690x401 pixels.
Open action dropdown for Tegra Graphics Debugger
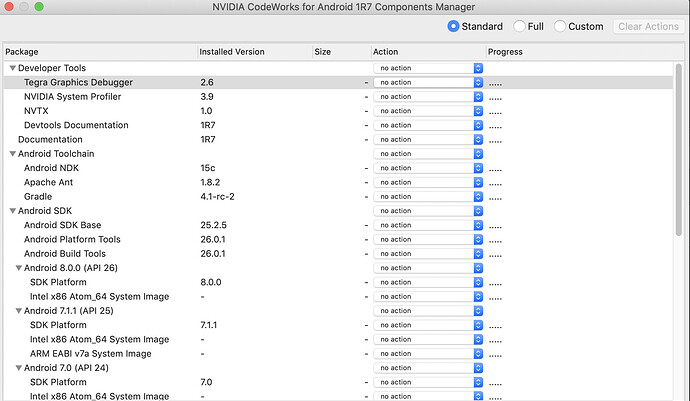coord(428,82)
